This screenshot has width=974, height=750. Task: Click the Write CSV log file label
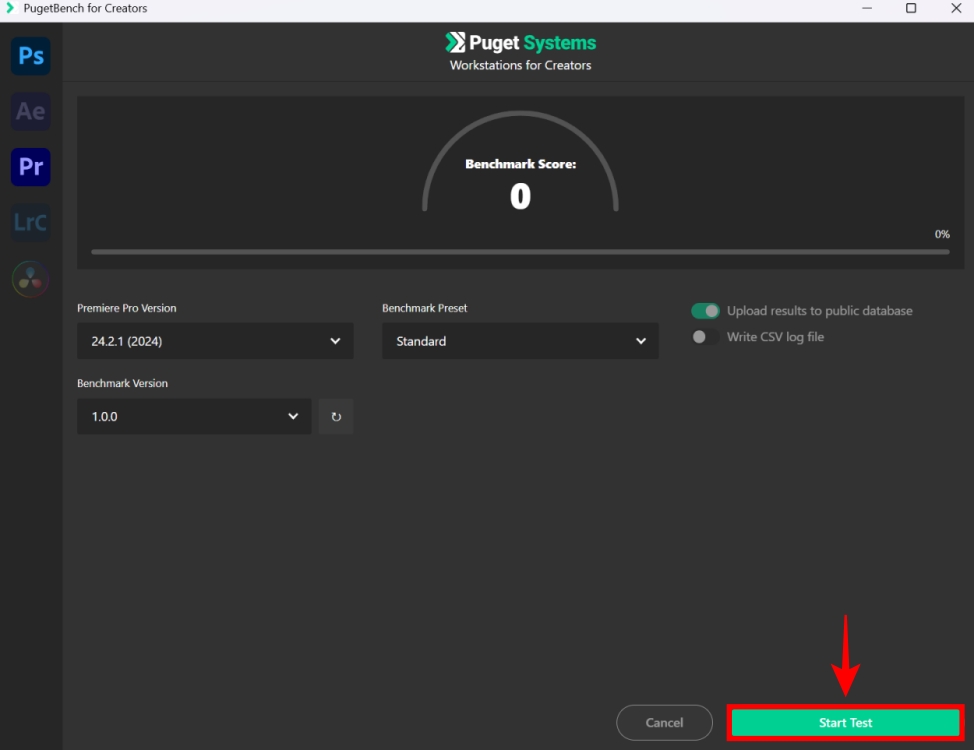coord(775,337)
